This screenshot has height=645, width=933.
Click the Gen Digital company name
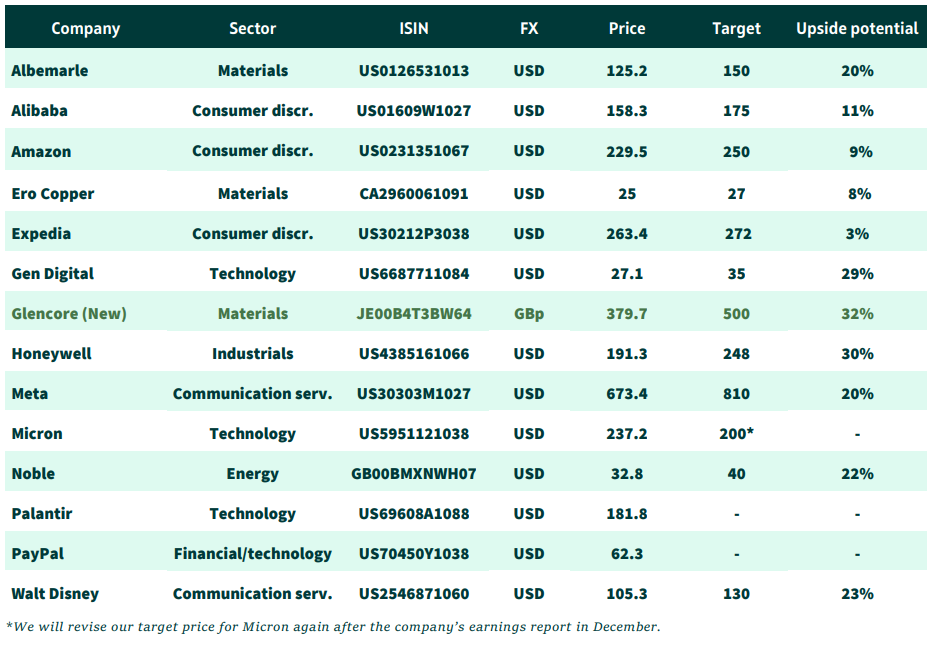pyautogui.click(x=52, y=274)
